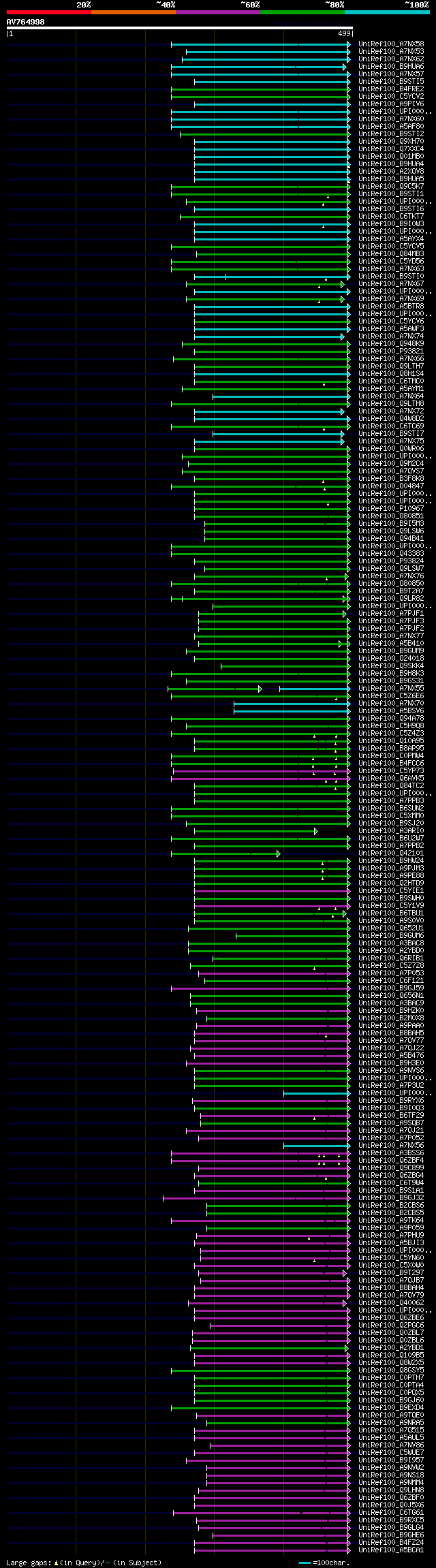Select the UniRef100_A5AF80 label
Screen dimensions: 436x1568
391,127
